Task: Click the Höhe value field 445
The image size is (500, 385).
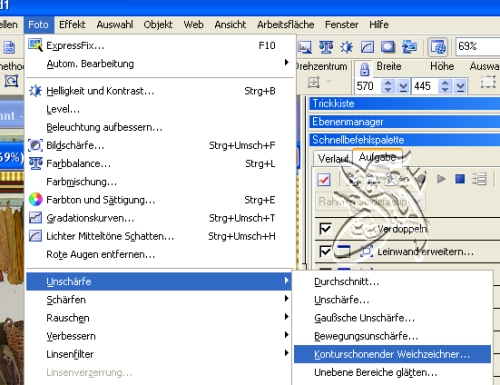Action: (x=425, y=86)
